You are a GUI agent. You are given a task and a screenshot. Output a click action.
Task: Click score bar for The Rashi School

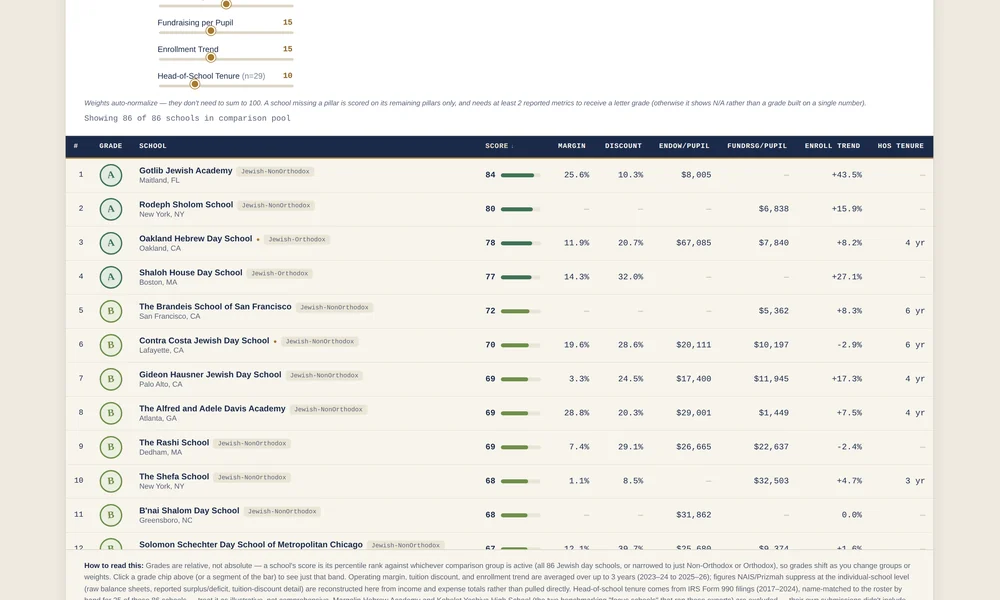(520, 447)
